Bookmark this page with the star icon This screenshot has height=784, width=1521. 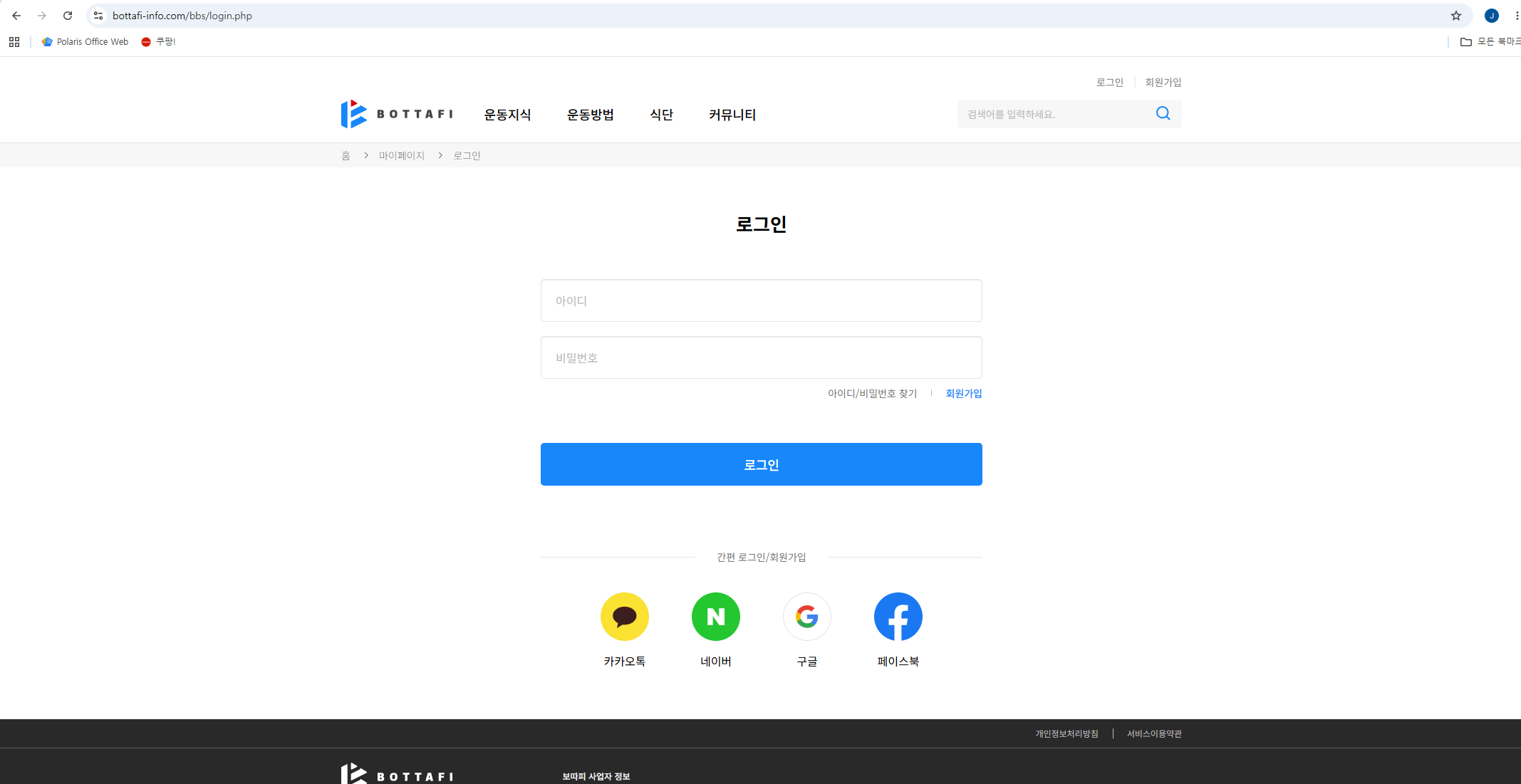(1456, 16)
